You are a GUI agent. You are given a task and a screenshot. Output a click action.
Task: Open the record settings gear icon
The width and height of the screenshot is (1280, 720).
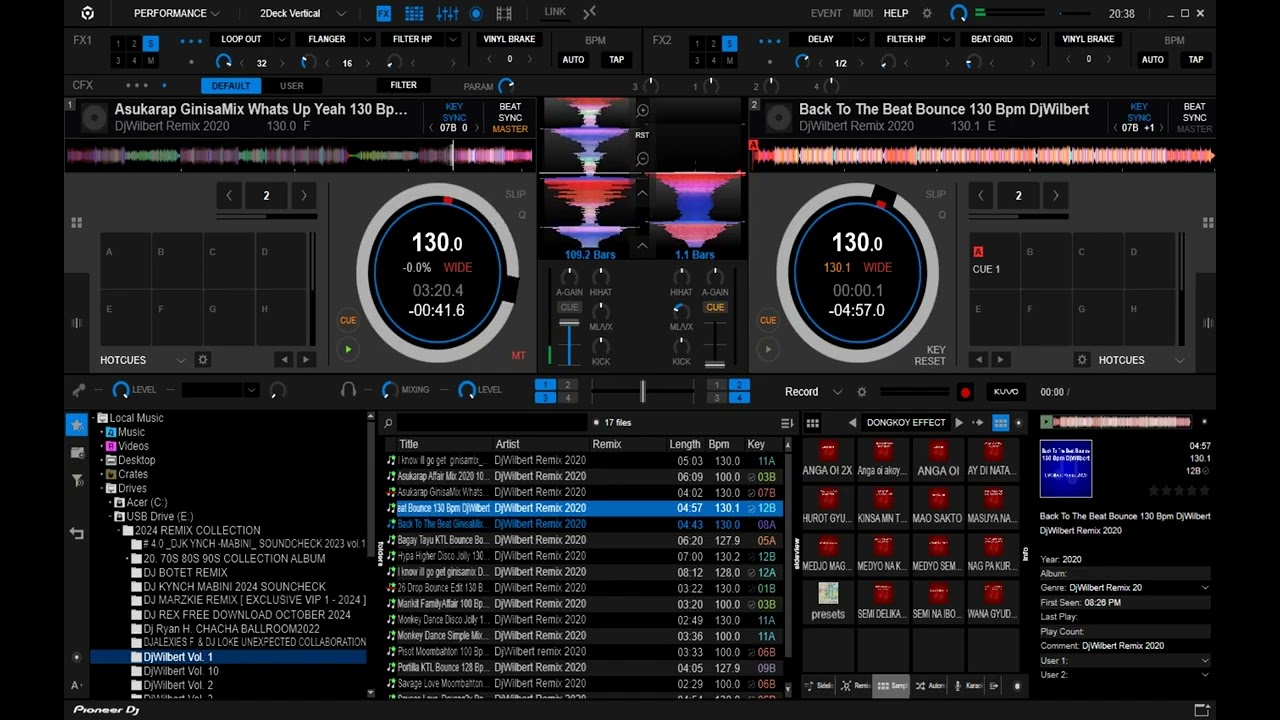pos(862,392)
